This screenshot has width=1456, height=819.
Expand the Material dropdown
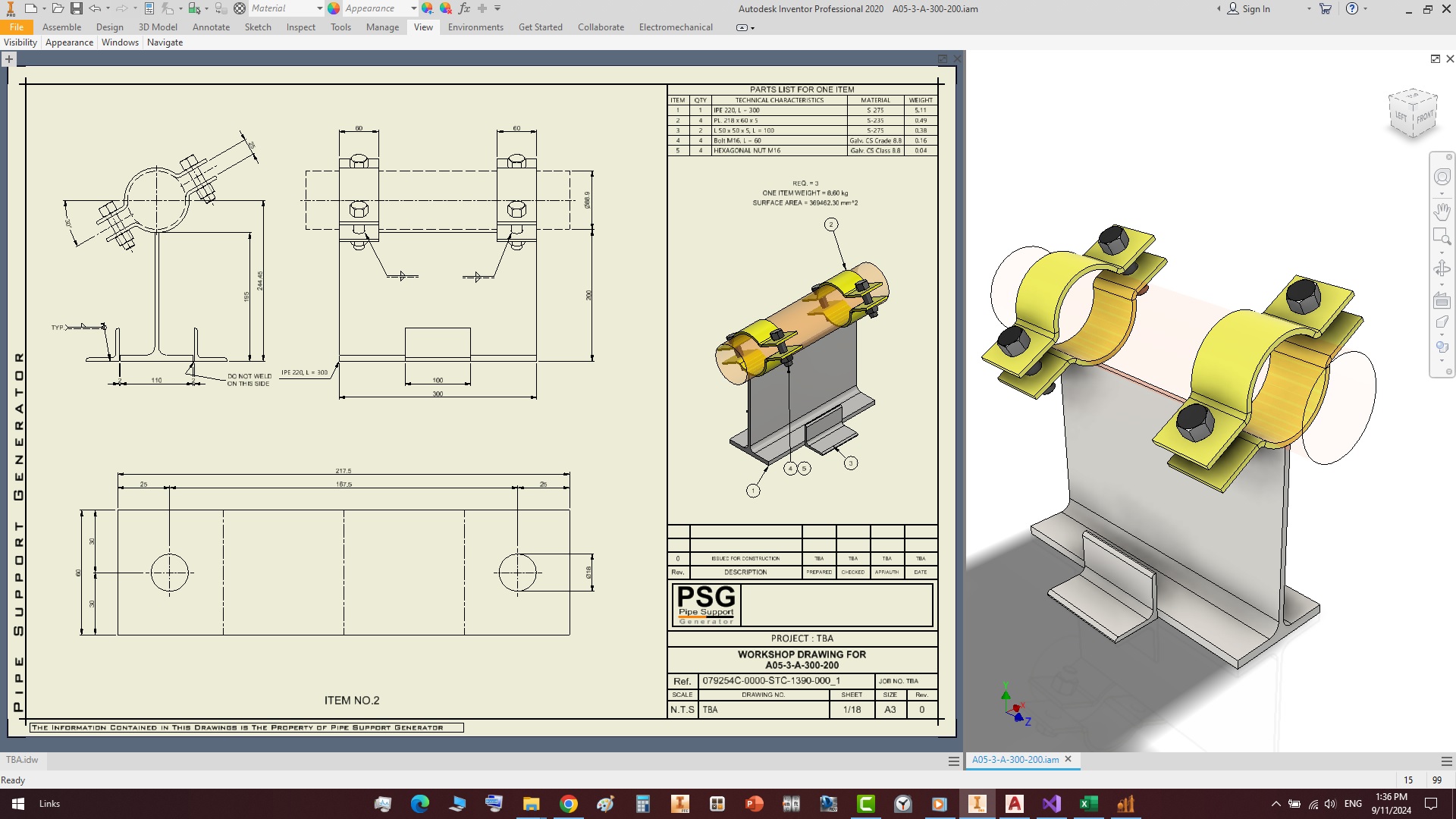click(319, 8)
